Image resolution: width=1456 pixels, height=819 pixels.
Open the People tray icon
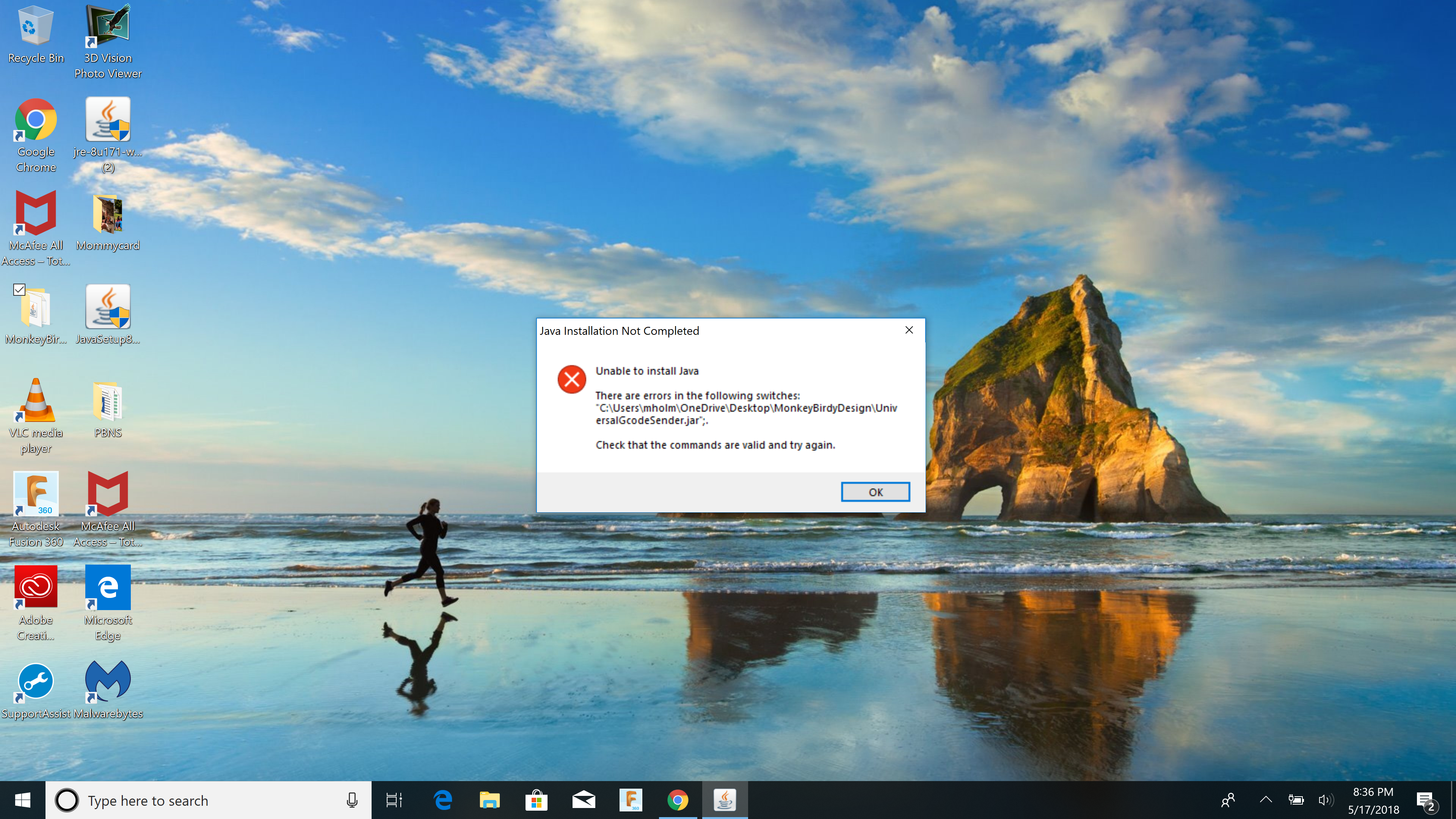[x=1228, y=800]
